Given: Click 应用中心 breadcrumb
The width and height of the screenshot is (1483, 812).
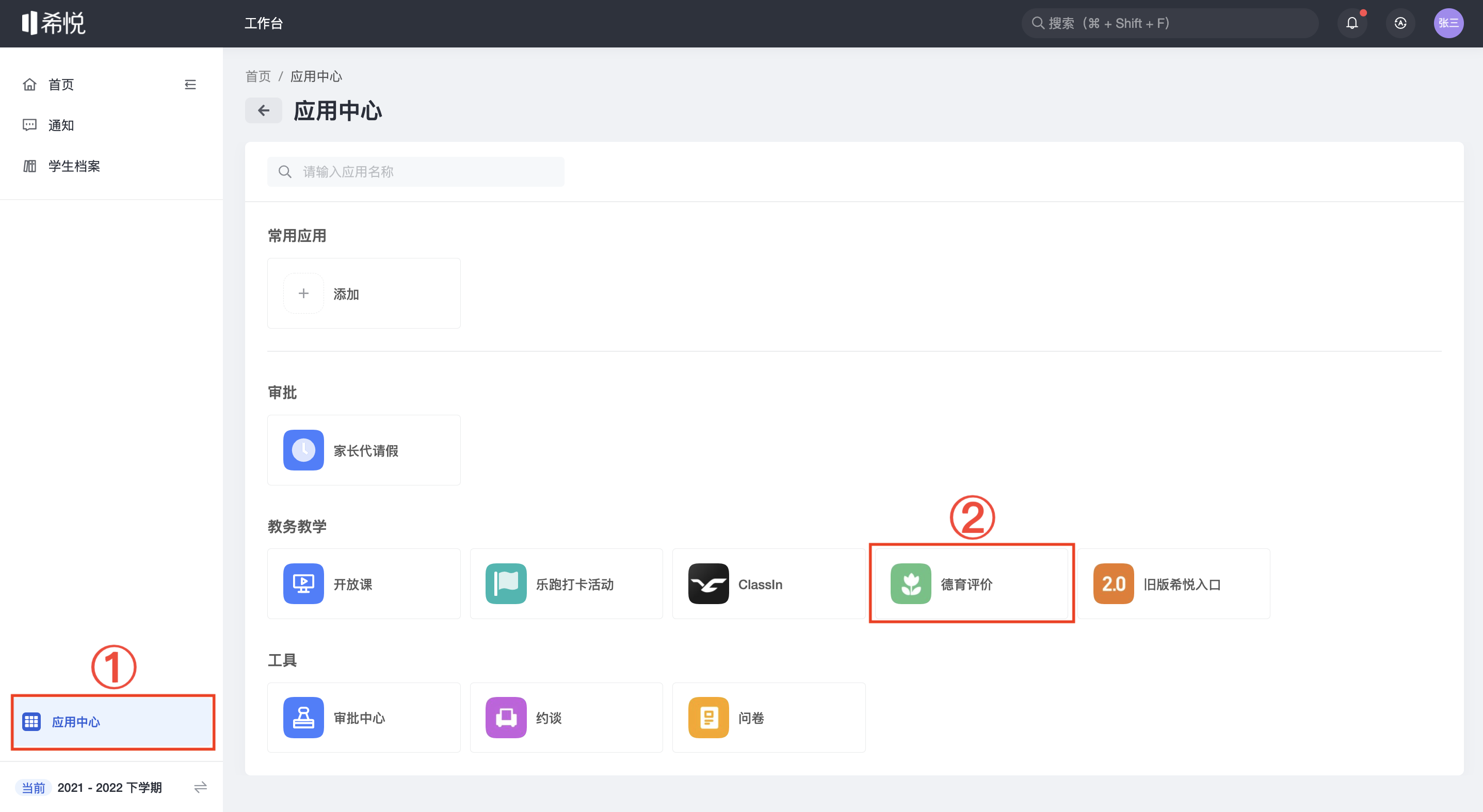Looking at the screenshot, I should pyautogui.click(x=316, y=76).
